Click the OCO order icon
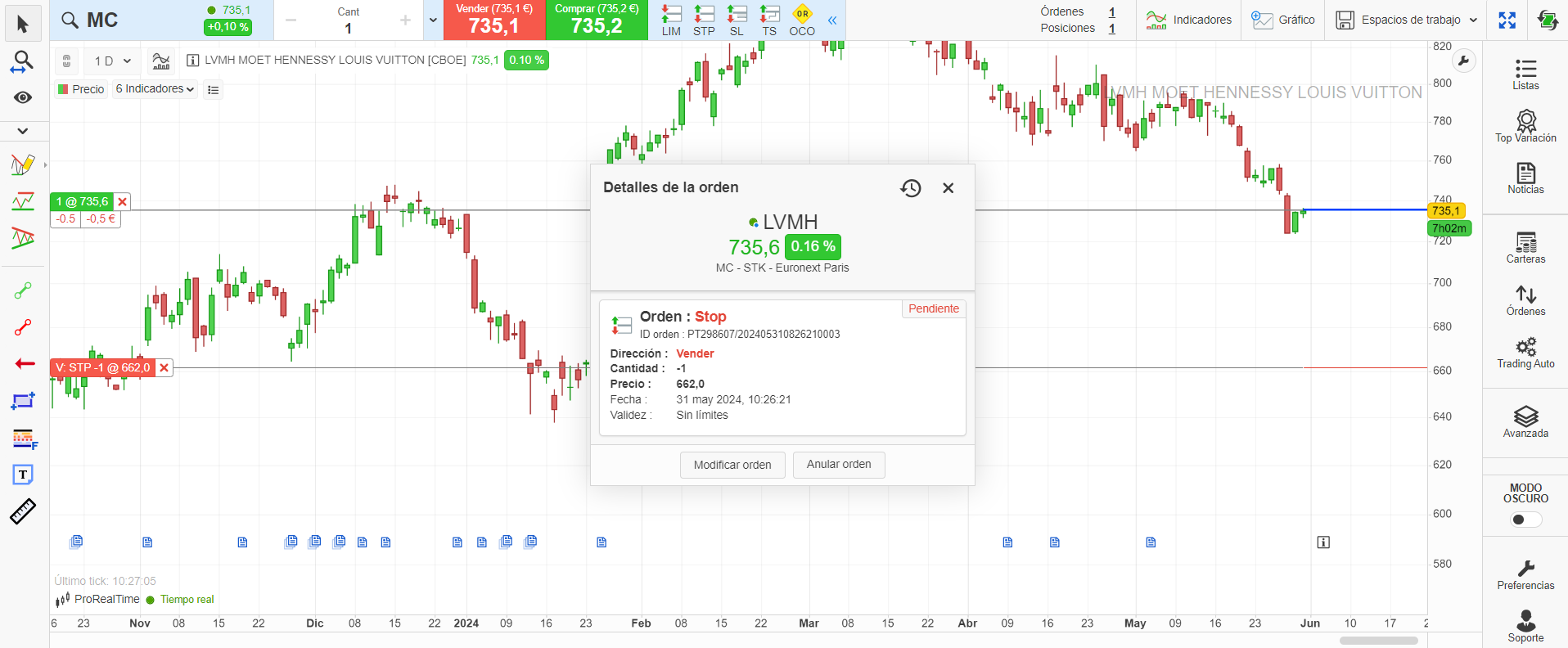1568x648 pixels. click(802, 20)
